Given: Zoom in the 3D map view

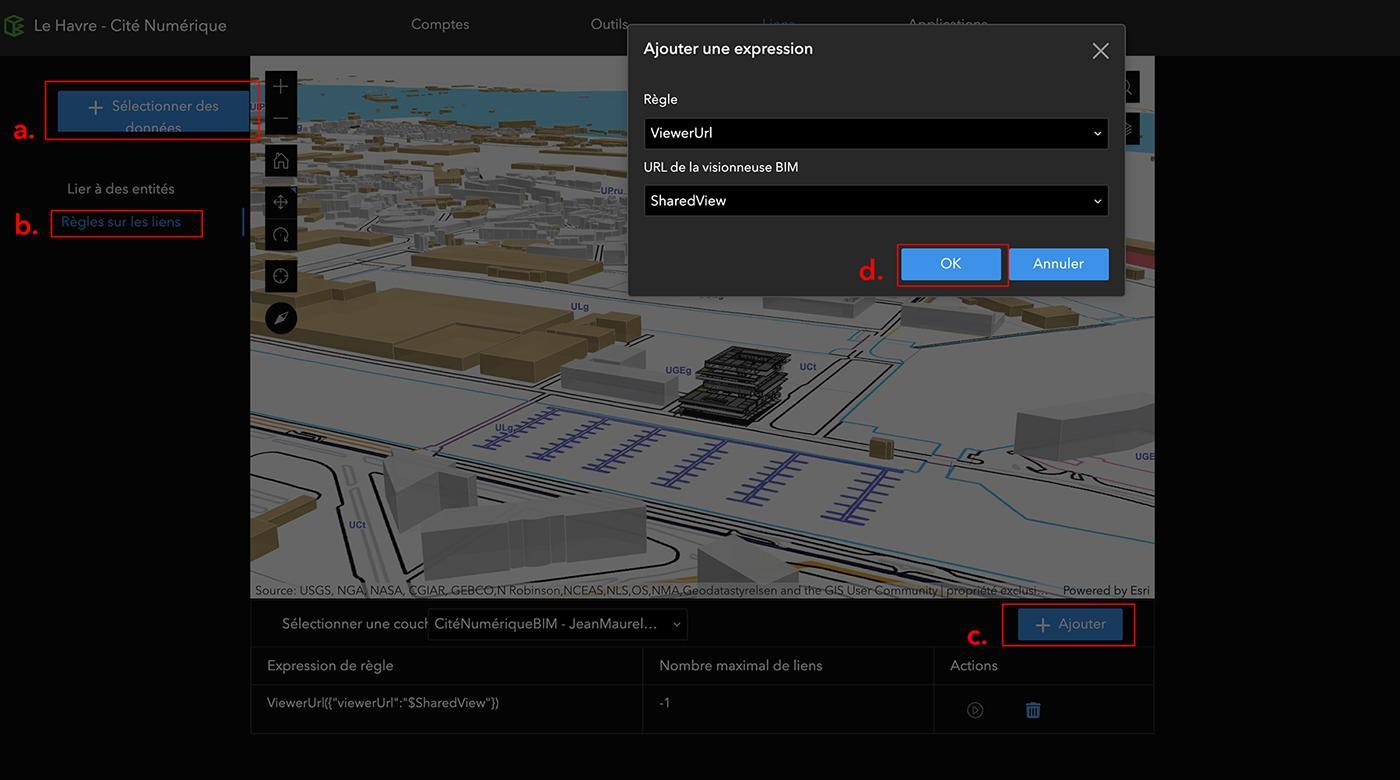Looking at the screenshot, I should (x=281, y=87).
